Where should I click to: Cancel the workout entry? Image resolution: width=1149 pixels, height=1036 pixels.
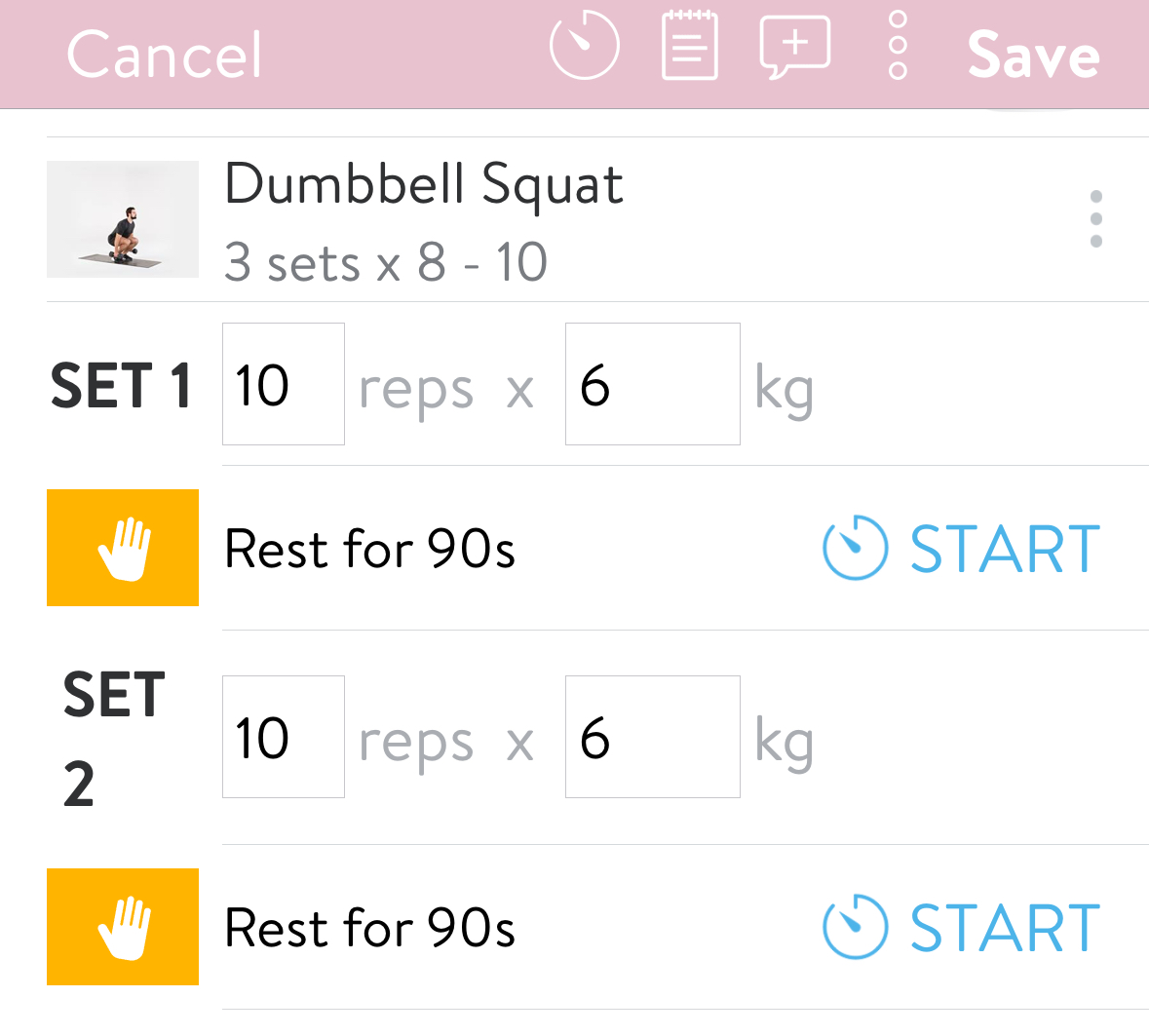click(164, 56)
